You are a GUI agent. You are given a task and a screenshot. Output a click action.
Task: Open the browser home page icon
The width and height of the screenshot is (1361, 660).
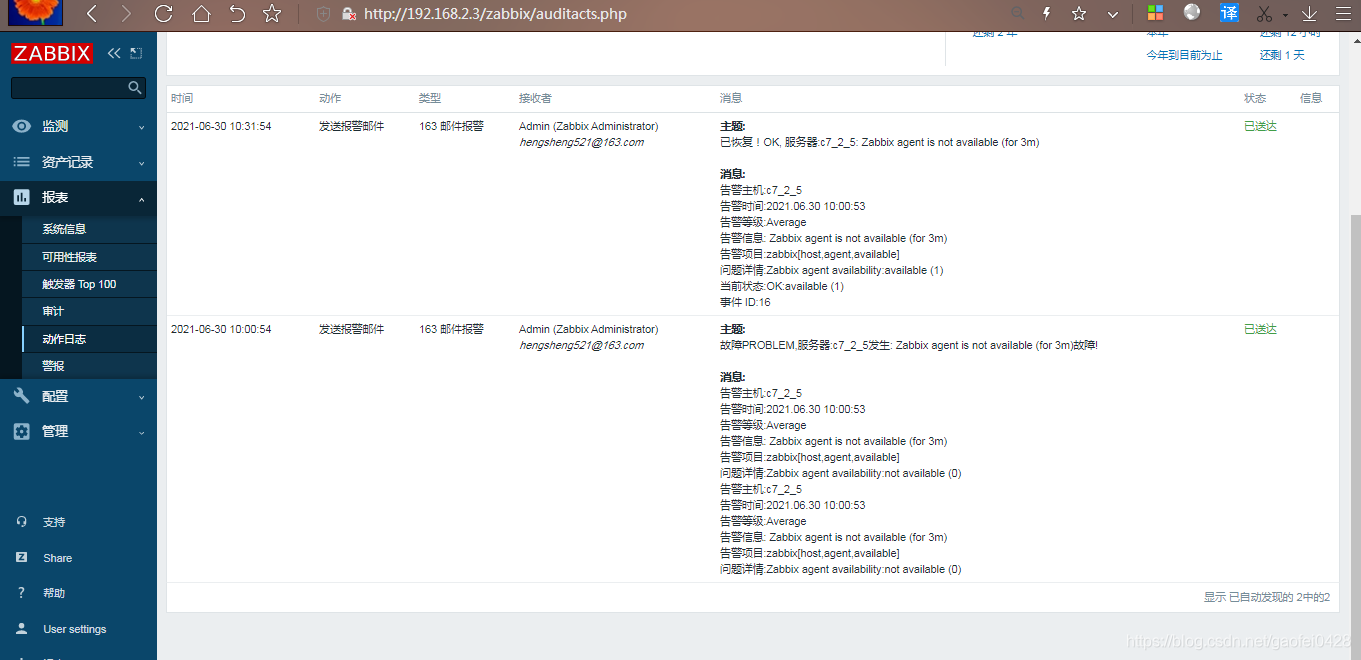[x=201, y=14]
